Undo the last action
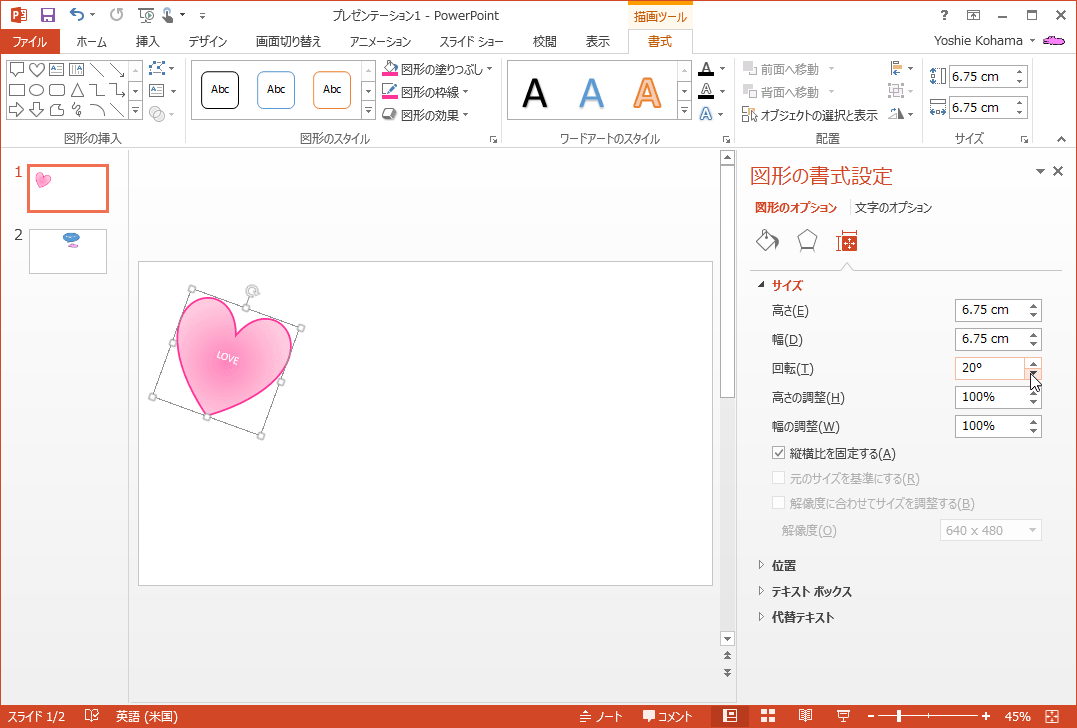Image resolution: width=1077 pixels, height=728 pixels. [x=77, y=14]
